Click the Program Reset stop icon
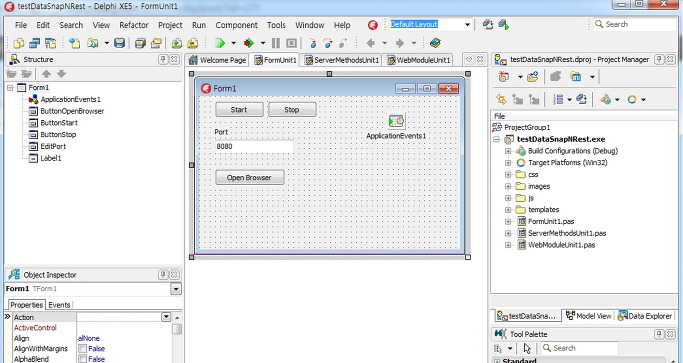This screenshot has height=363, width=683. coord(291,43)
